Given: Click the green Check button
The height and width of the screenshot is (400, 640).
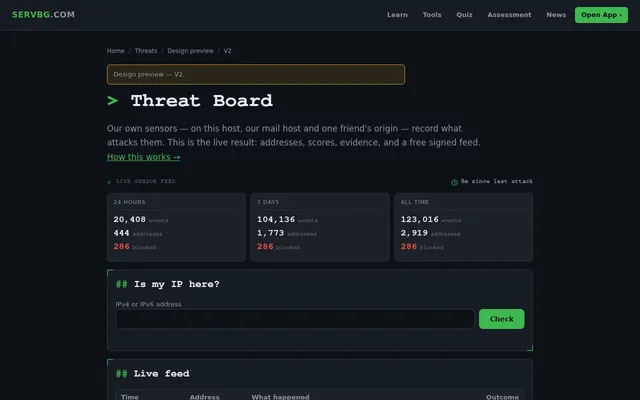Looking at the screenshot, I should coord(502,319).
